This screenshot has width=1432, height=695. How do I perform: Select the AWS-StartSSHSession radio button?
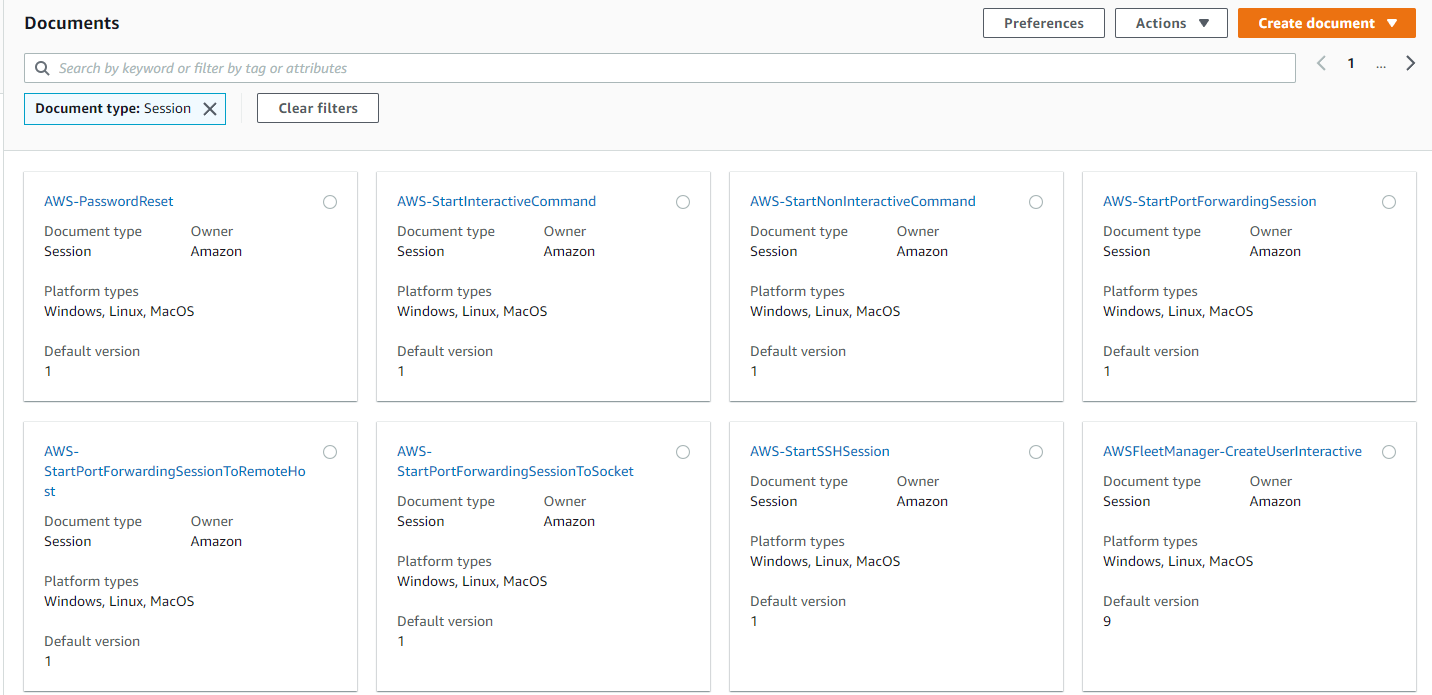pos(1036,452)
